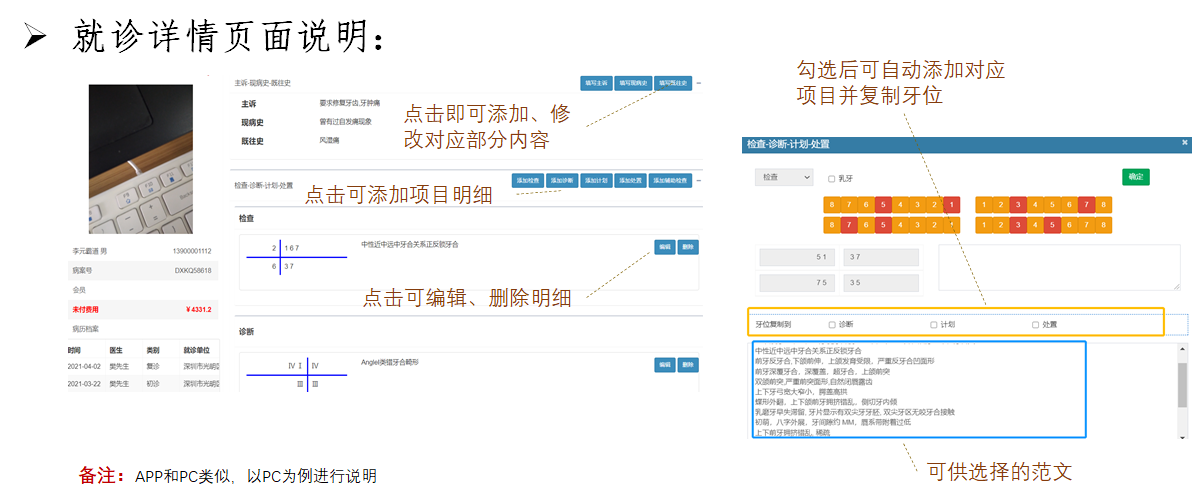Click the 添加检查 button
The image size is (1192, 498).
click(x=528, y=181)
